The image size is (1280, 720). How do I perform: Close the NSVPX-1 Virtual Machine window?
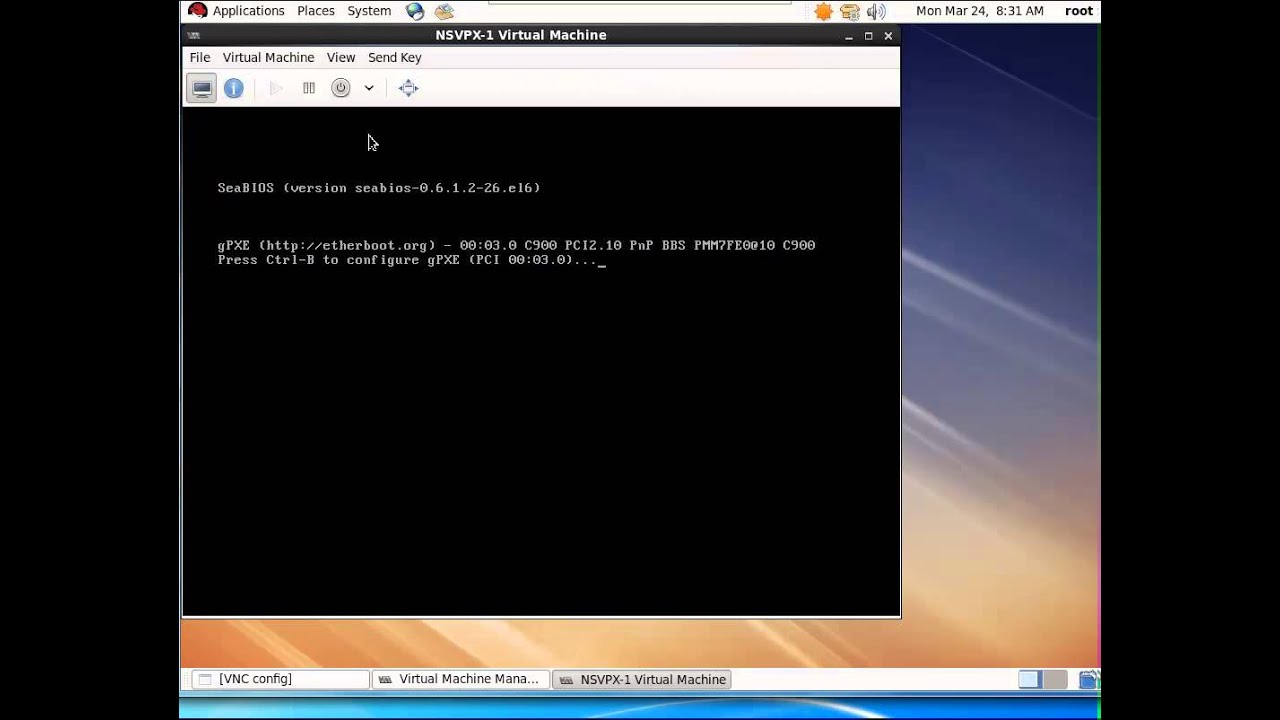pos(888,36)
